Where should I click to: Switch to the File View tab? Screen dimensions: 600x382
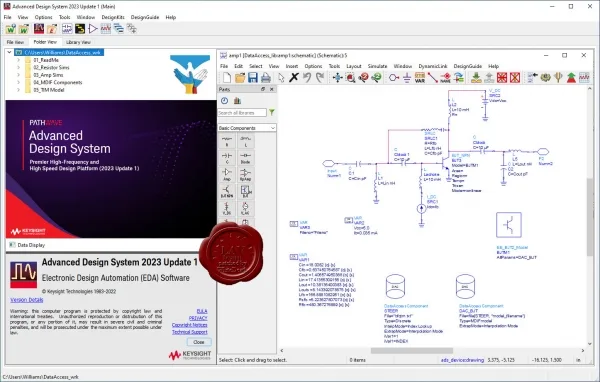click(15, 42)
